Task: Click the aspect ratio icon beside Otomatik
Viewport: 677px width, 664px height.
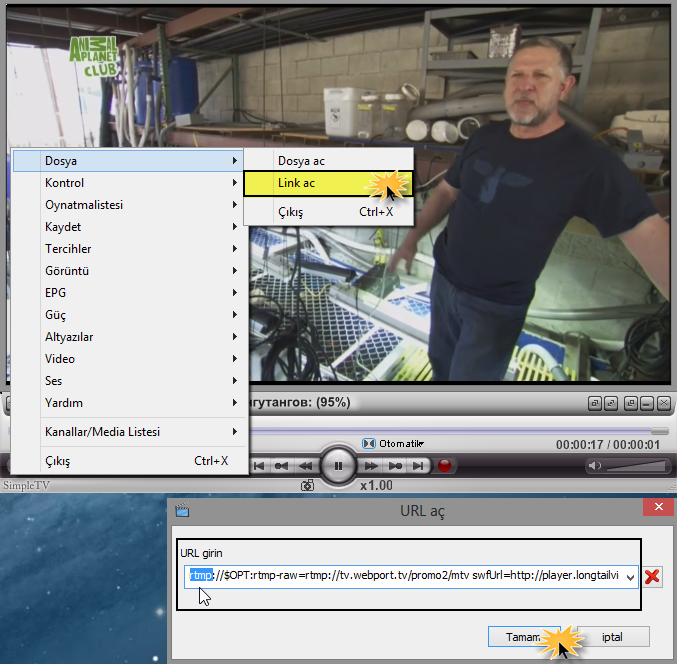Action: (368, 443)
